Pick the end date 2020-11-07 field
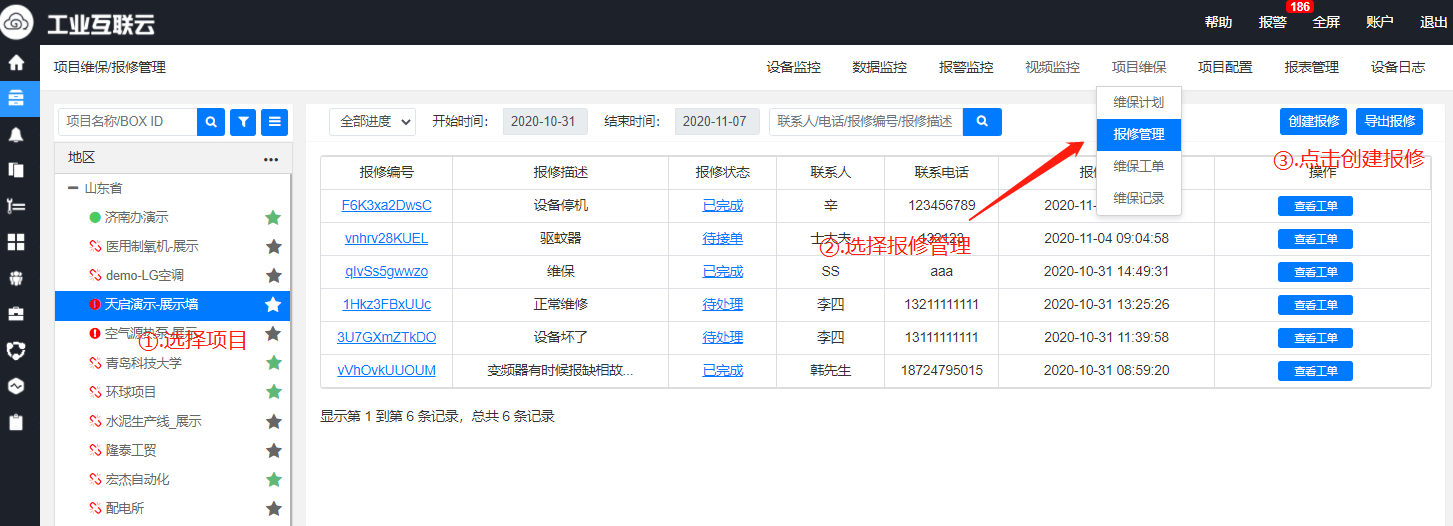 click(717, 122)
